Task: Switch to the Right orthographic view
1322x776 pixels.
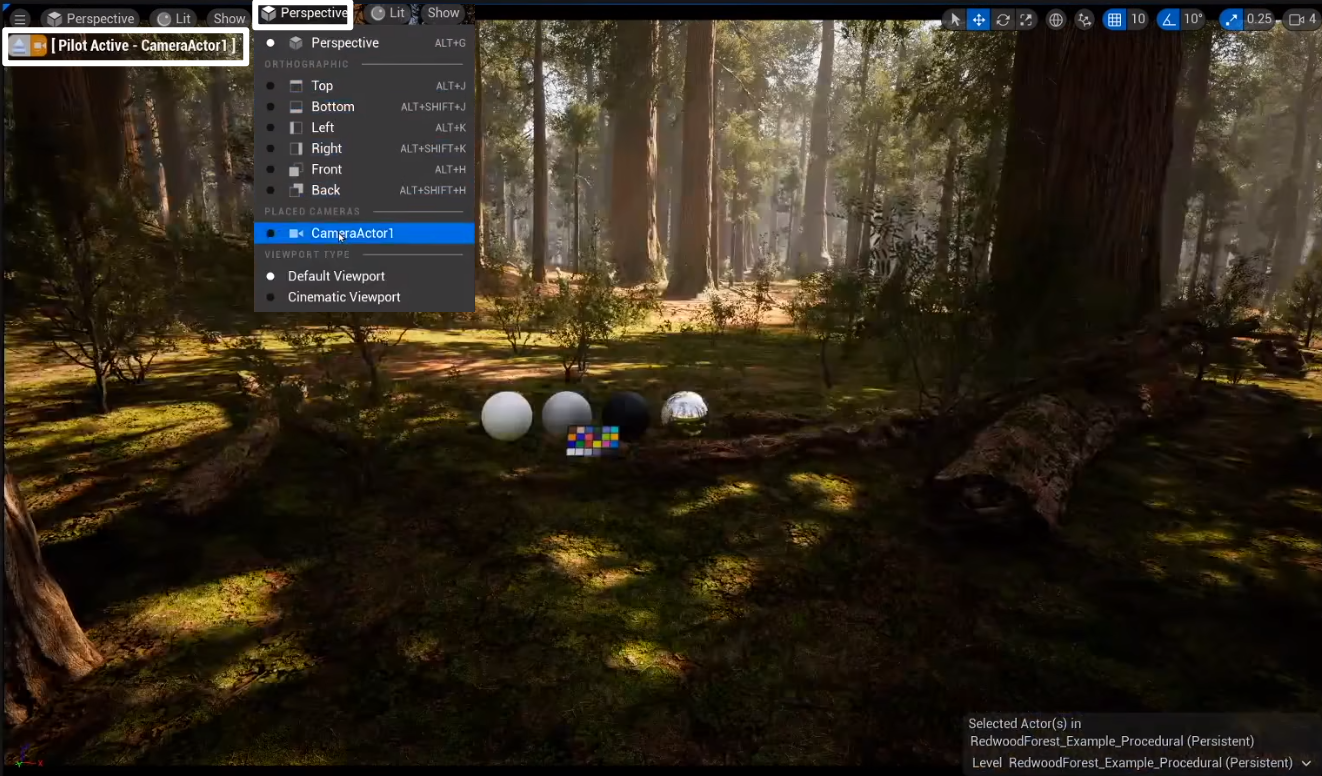Action: tap(365, 149)
